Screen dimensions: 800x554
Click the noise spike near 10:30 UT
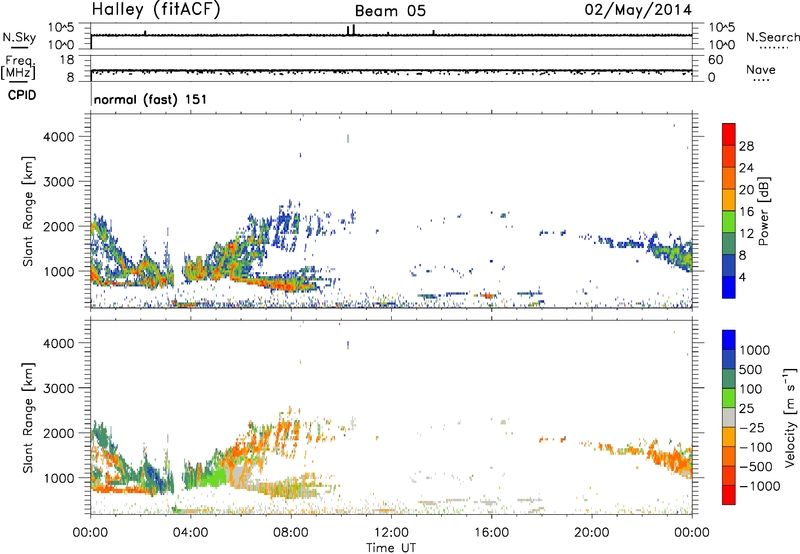pos(354,30)
